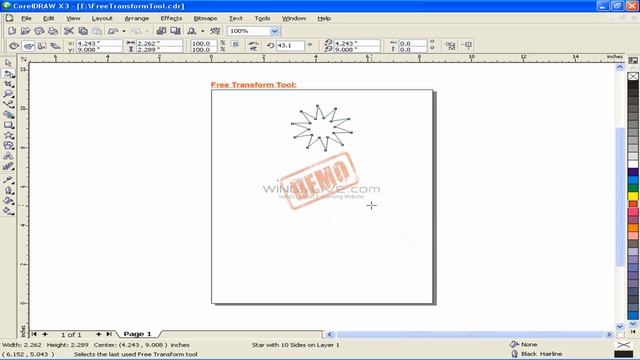The height and width of the screenshot is (360, 640).
Task: Open the zoom level 100% dropdown
Action: (275, 31)
